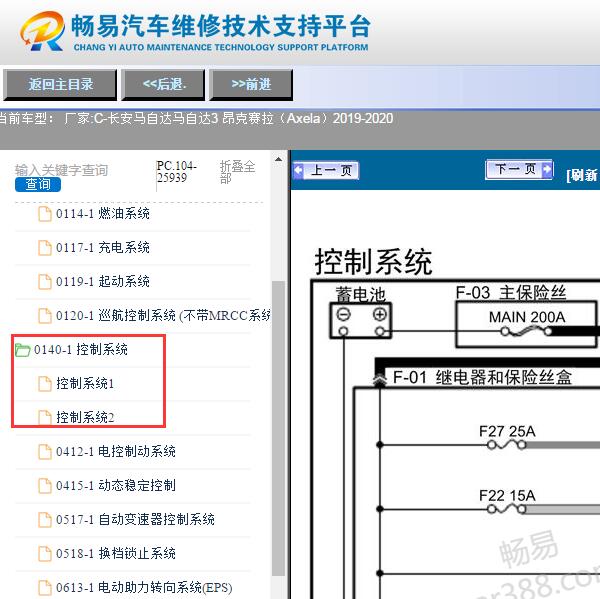Click the document icon beside 0412-1 电控制动系统
Viewport: 600px width, 599px height.
point(45,452)
